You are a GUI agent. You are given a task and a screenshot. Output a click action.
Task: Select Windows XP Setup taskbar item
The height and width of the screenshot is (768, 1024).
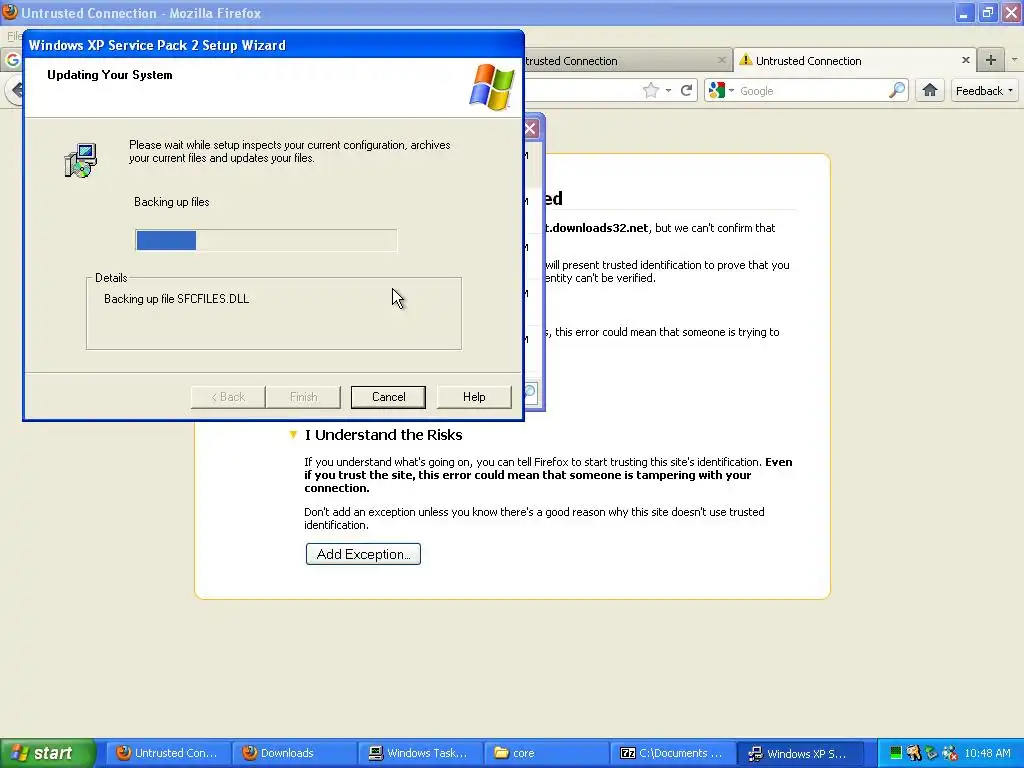click(x=799, y=753)
